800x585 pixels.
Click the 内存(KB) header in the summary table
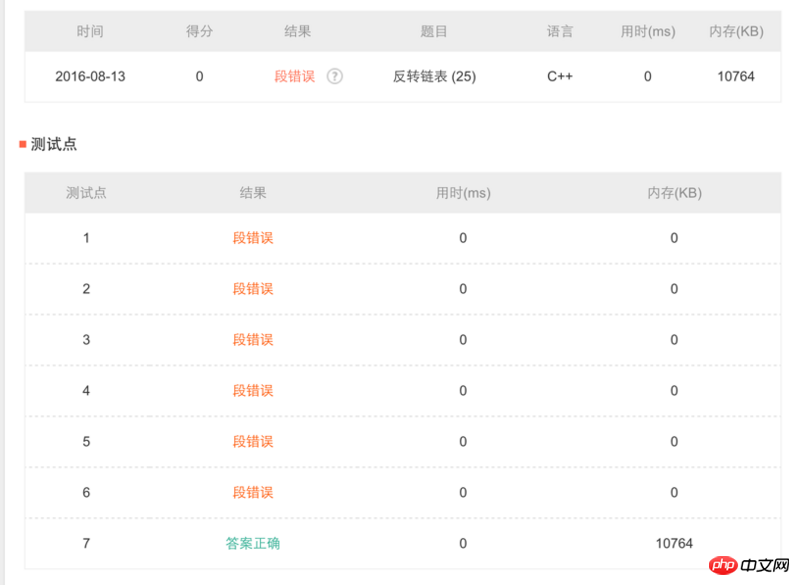click(736, 32)
